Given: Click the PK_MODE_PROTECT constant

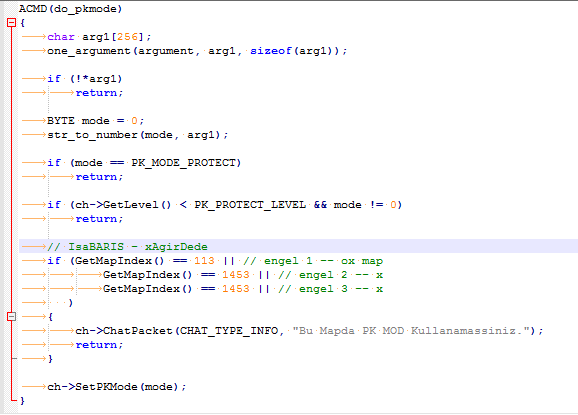Looking at the screenshot, I should pos(184,163).
